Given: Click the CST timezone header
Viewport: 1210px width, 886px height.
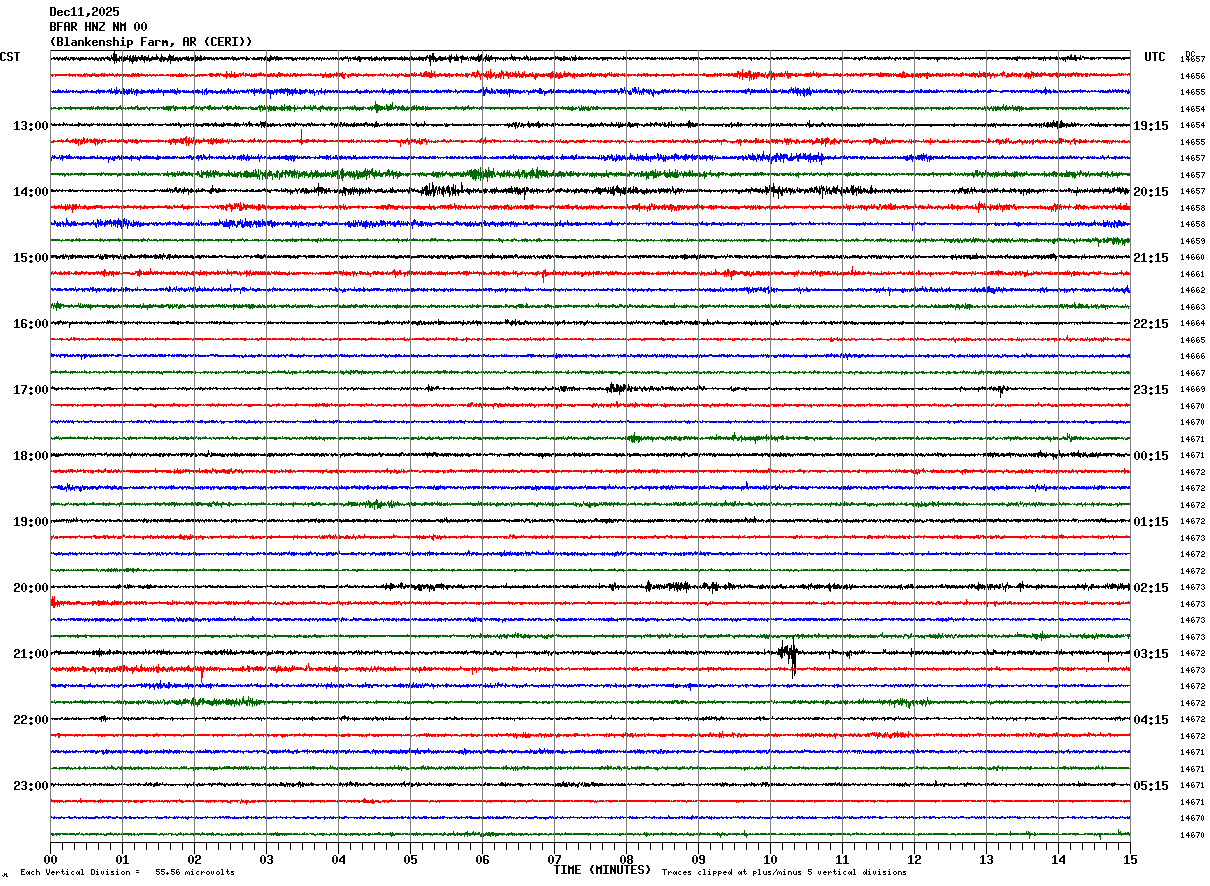Looking at the screenshot, I should pos(10,57).
